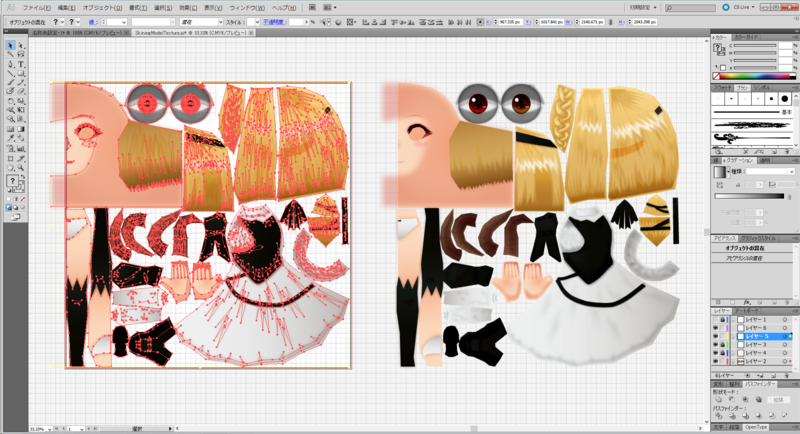Select the Type (T) tool
800x434 pixels.
coord(21,64)
